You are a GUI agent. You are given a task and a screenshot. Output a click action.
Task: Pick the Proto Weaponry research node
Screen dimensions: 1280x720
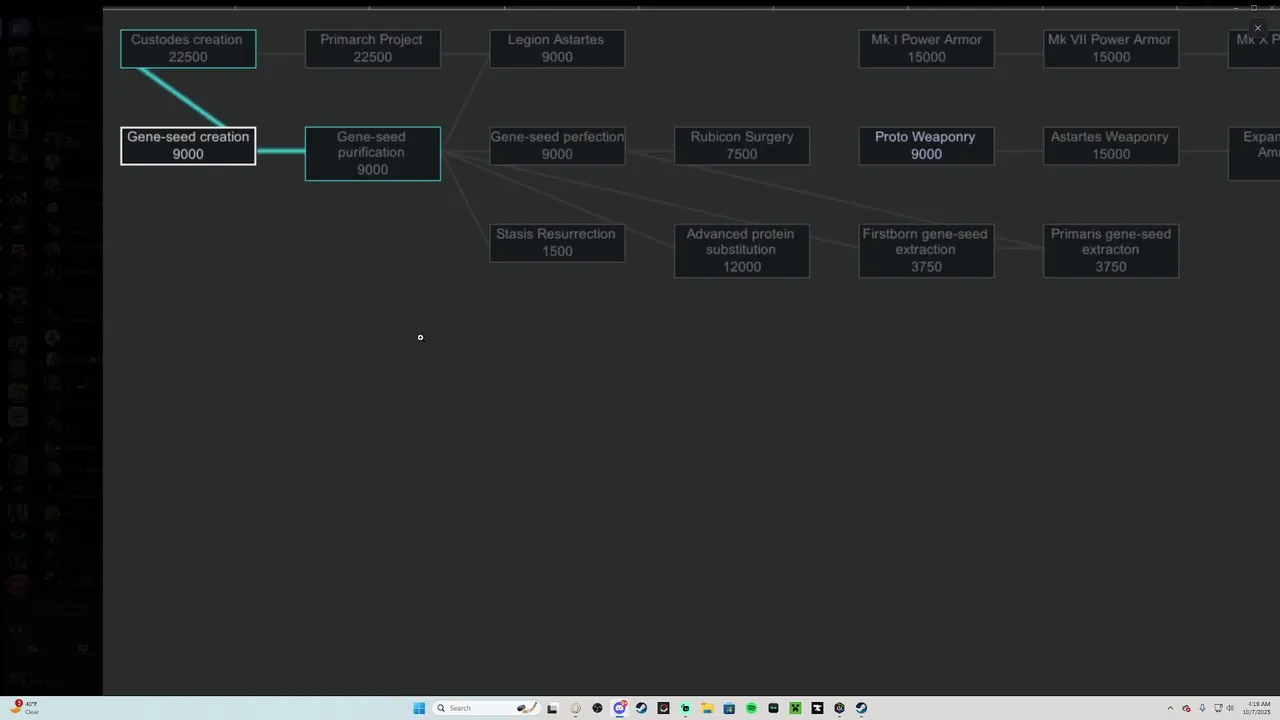click(x=926, y=146)
